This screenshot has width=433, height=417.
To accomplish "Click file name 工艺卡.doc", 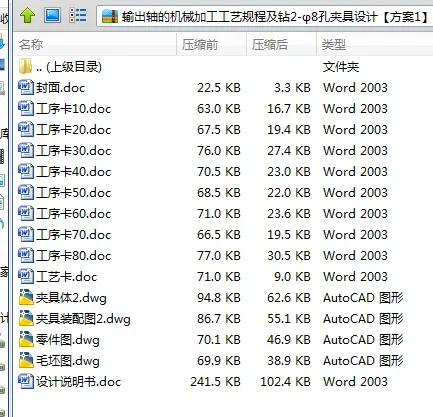I will [x=67, y=277].
